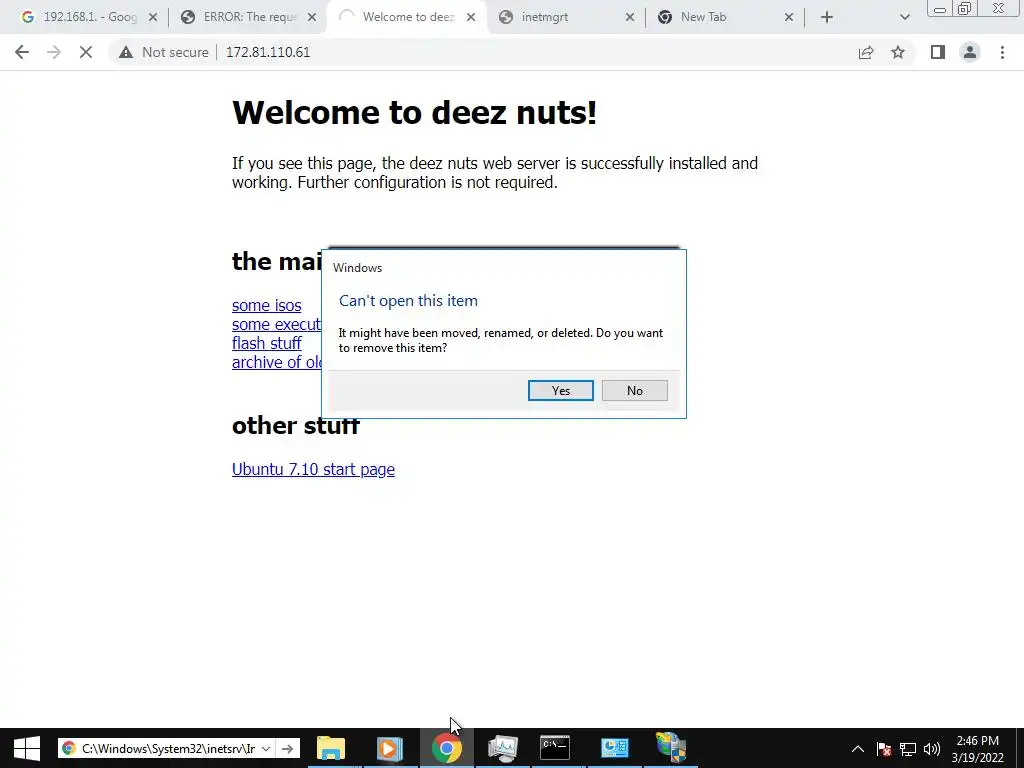Stop loading the page
Image resolution: width=1024 pixels, height=768 pixels.
click(x=86, y=52)
